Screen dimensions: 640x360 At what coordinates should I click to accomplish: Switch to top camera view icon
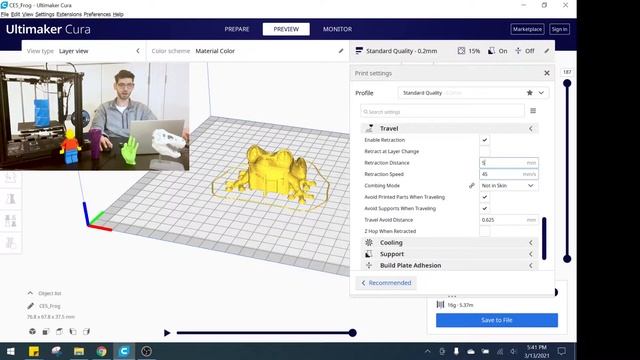click(59, 331)
